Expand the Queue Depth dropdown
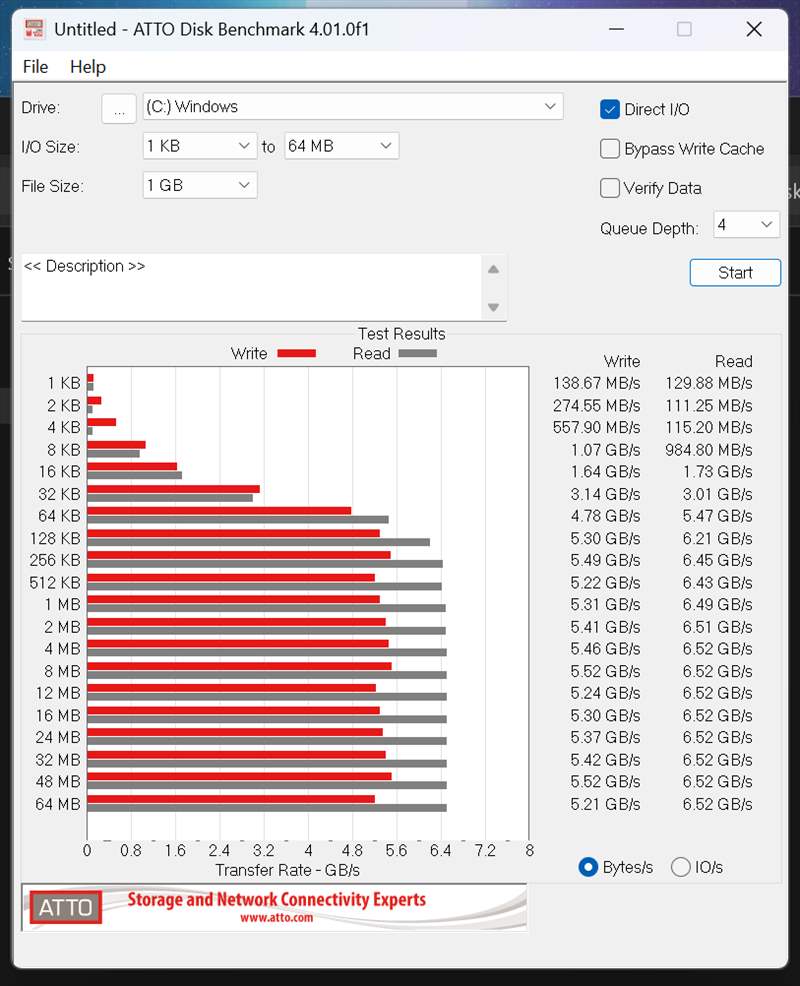The image size is (800, 986). click(746, 225)
